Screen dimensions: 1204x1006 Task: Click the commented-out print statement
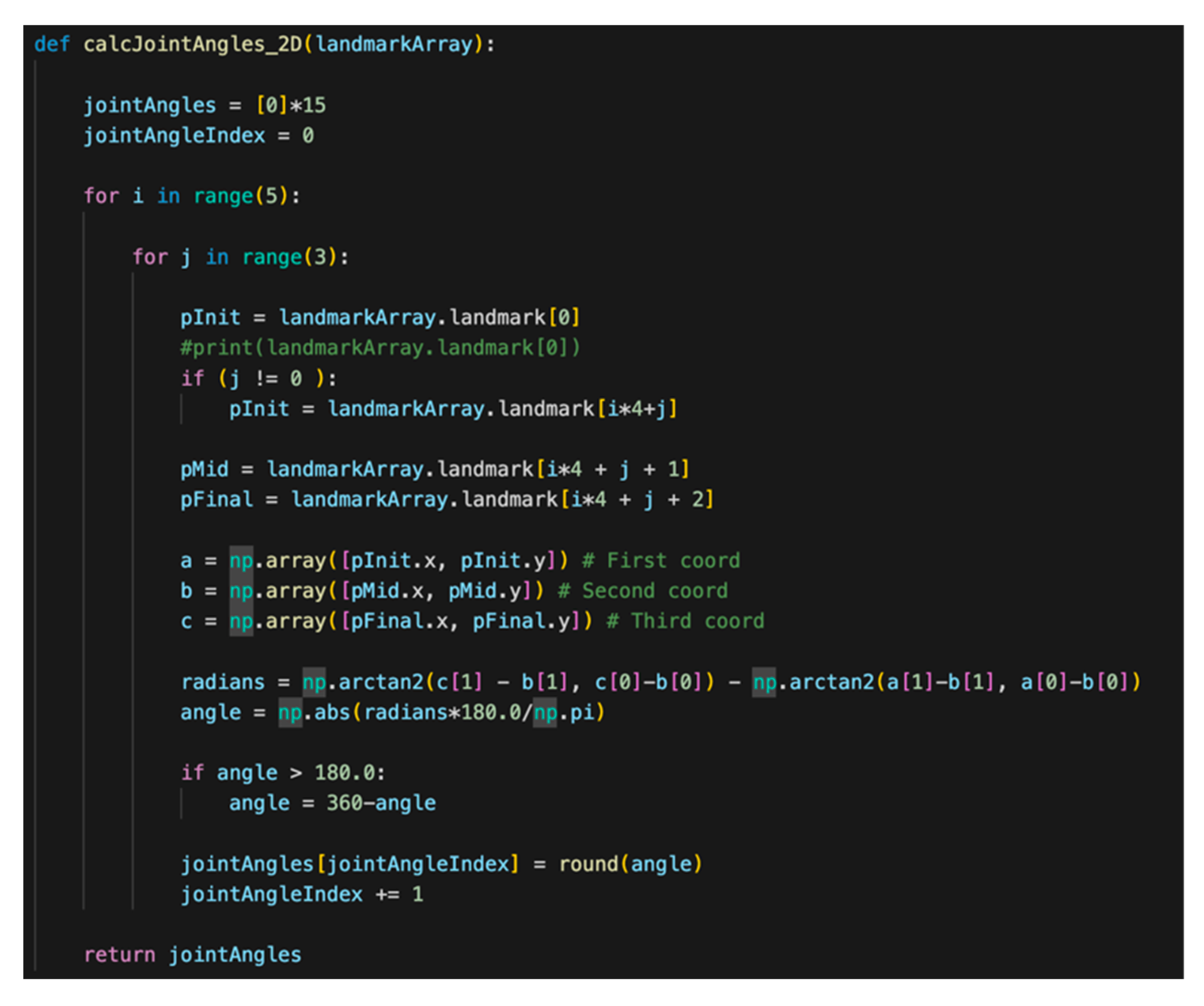coord(381,348)
